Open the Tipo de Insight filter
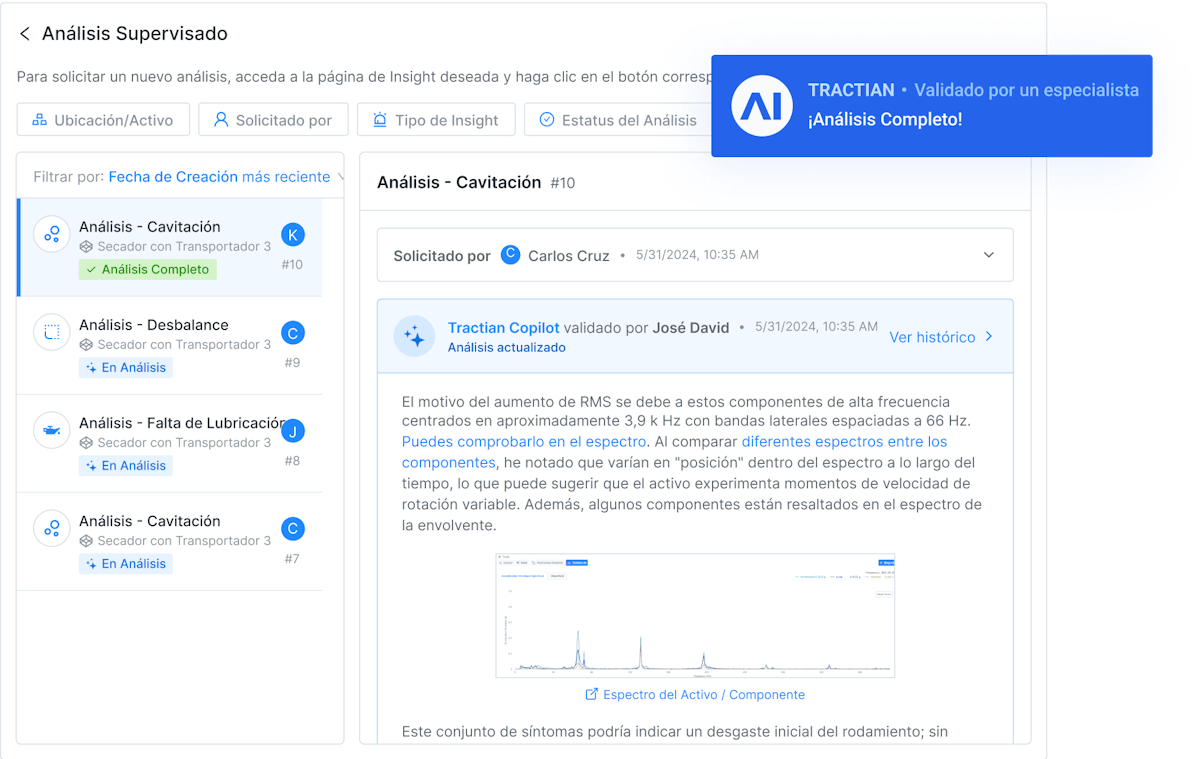The width and height of the screenshot is (1200, 759). coord(435,120)
